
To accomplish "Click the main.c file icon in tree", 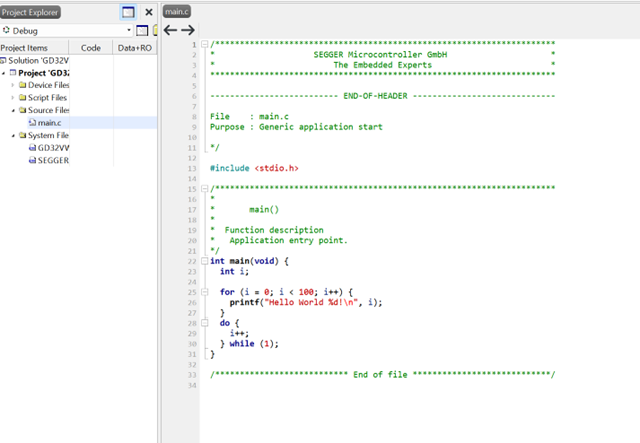I will click(32, 123).
